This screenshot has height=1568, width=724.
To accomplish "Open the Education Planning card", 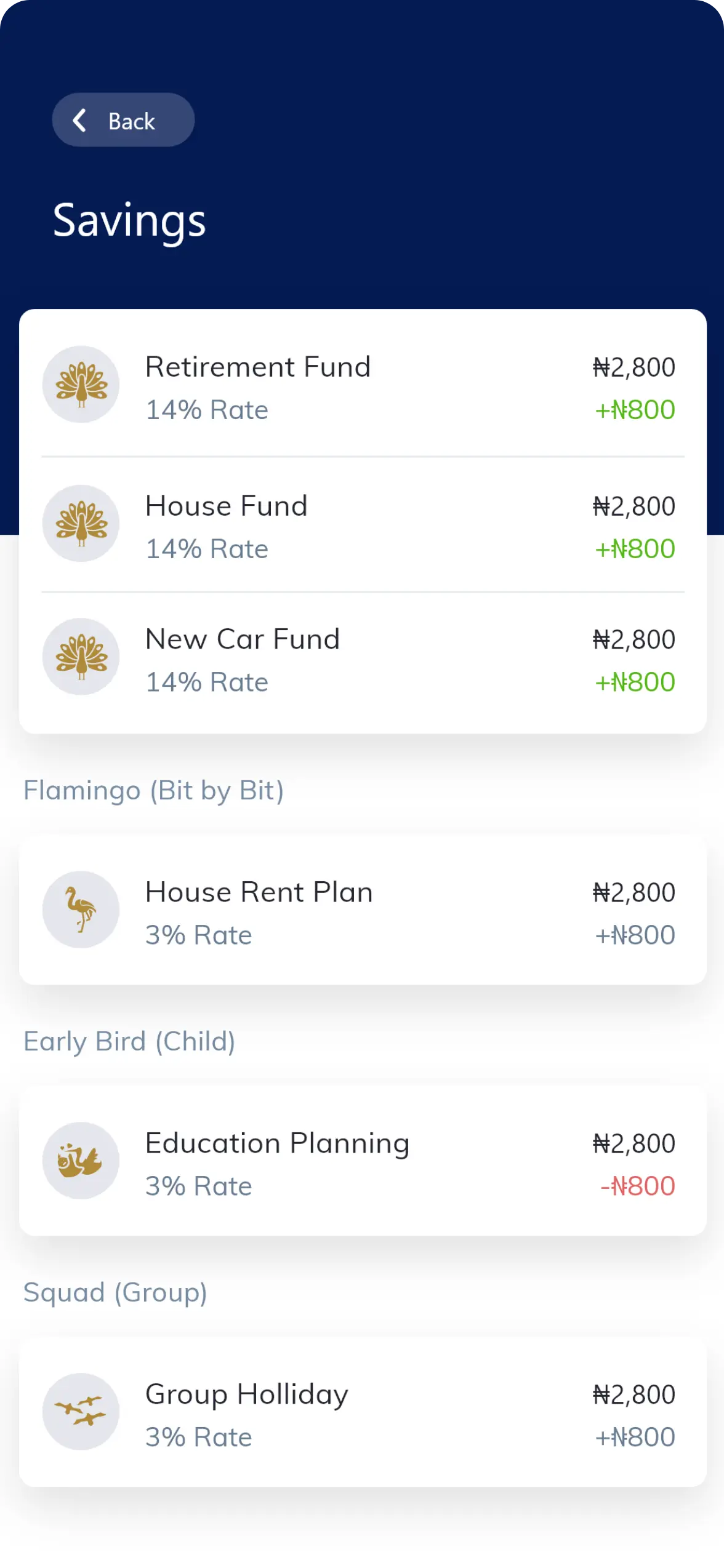I will (363, 1161).
